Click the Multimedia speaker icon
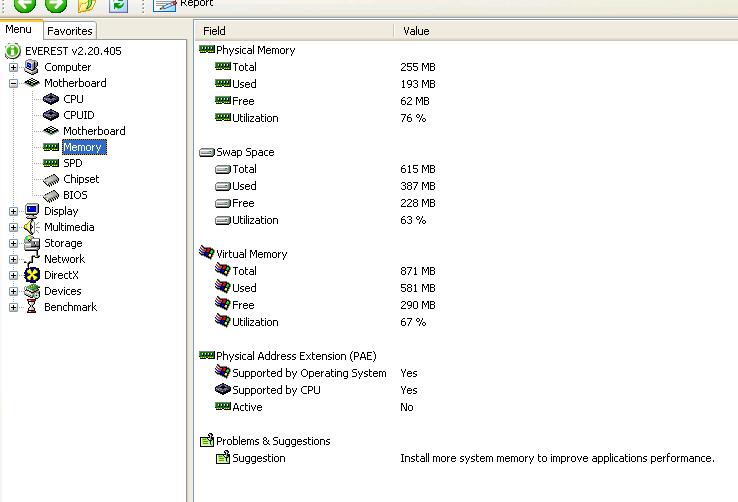 point(32,227)
